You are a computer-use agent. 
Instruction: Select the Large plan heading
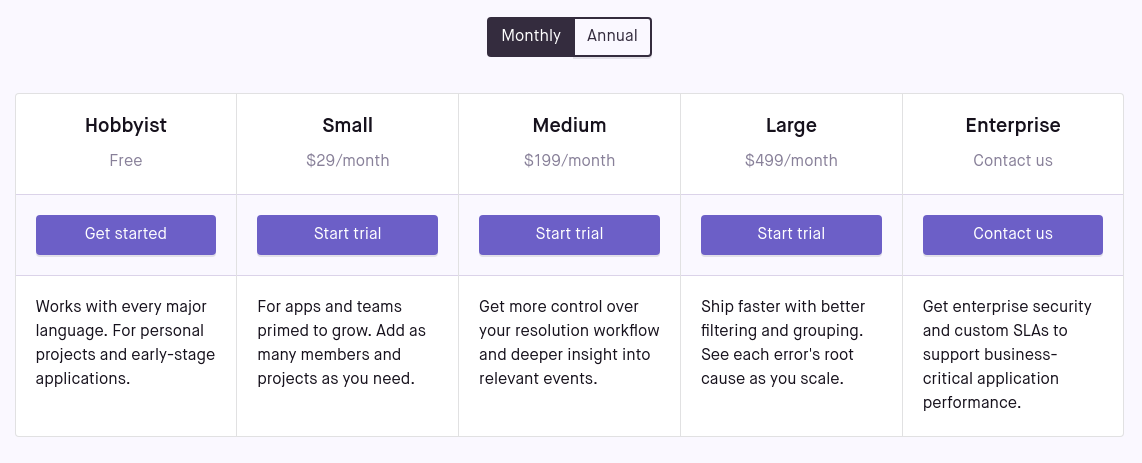click(x=791, y=125)
